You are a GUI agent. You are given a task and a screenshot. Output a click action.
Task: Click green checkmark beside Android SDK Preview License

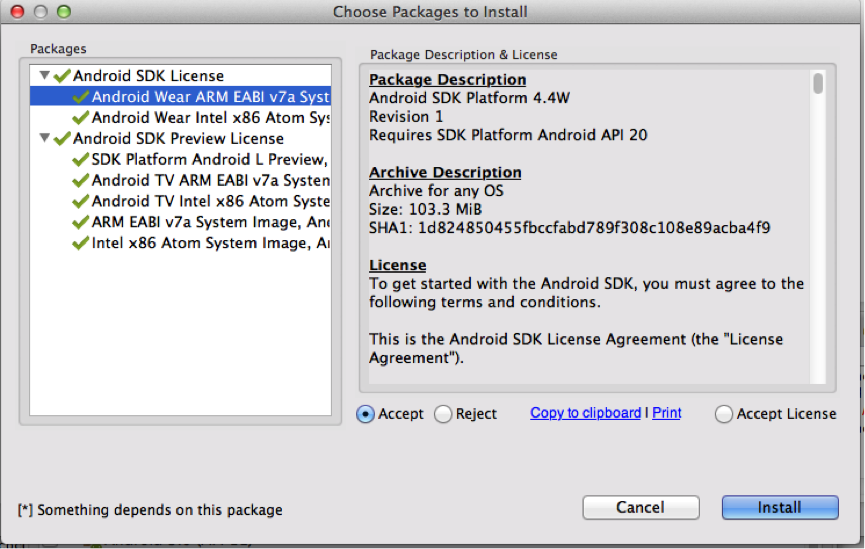click(62, 138)
